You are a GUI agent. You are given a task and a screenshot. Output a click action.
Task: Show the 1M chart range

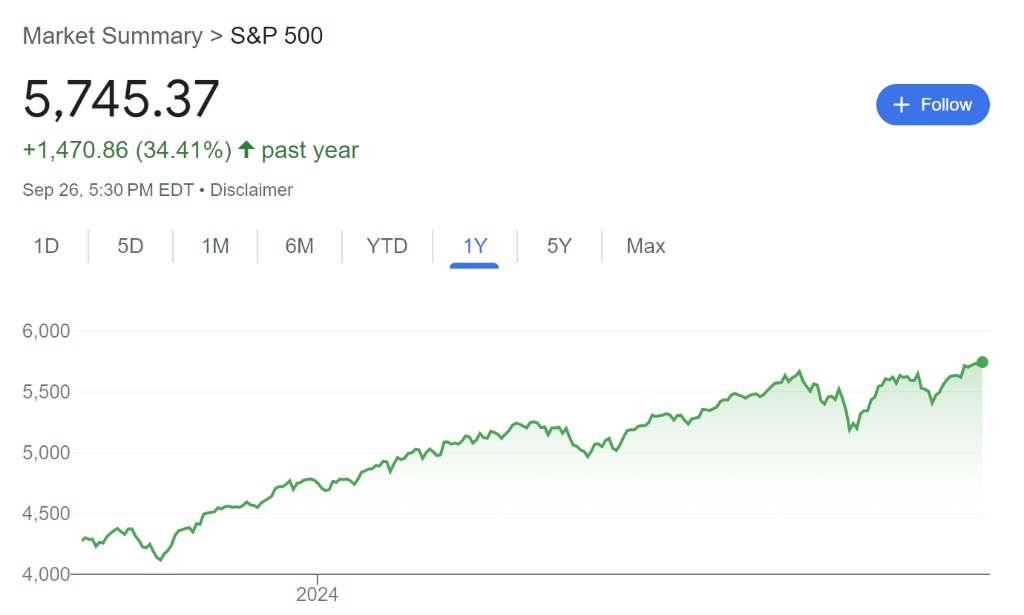(215, 246)
